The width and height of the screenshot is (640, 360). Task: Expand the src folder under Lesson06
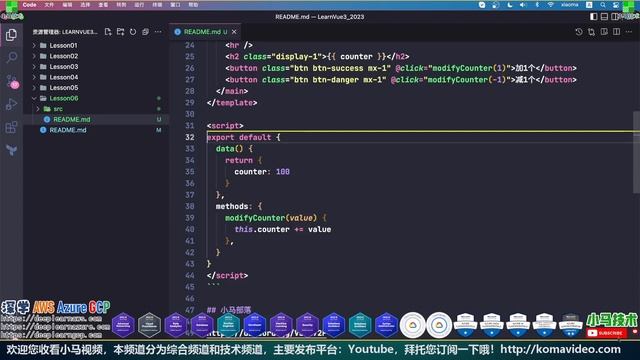tap(38, 109)
